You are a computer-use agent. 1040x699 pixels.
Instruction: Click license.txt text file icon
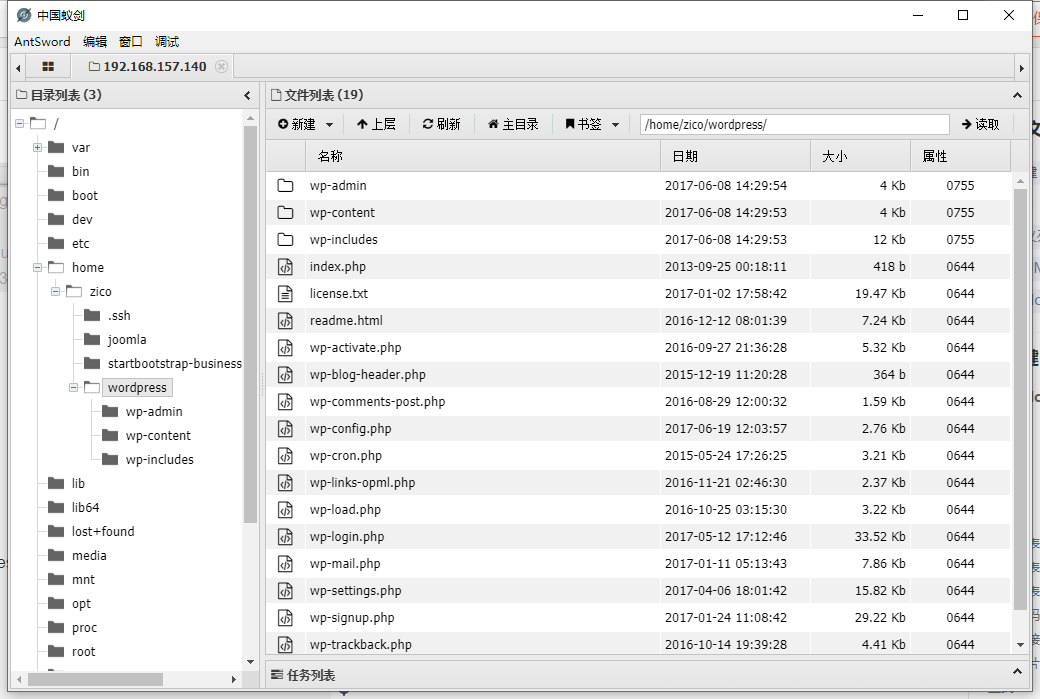coord(285,293)
